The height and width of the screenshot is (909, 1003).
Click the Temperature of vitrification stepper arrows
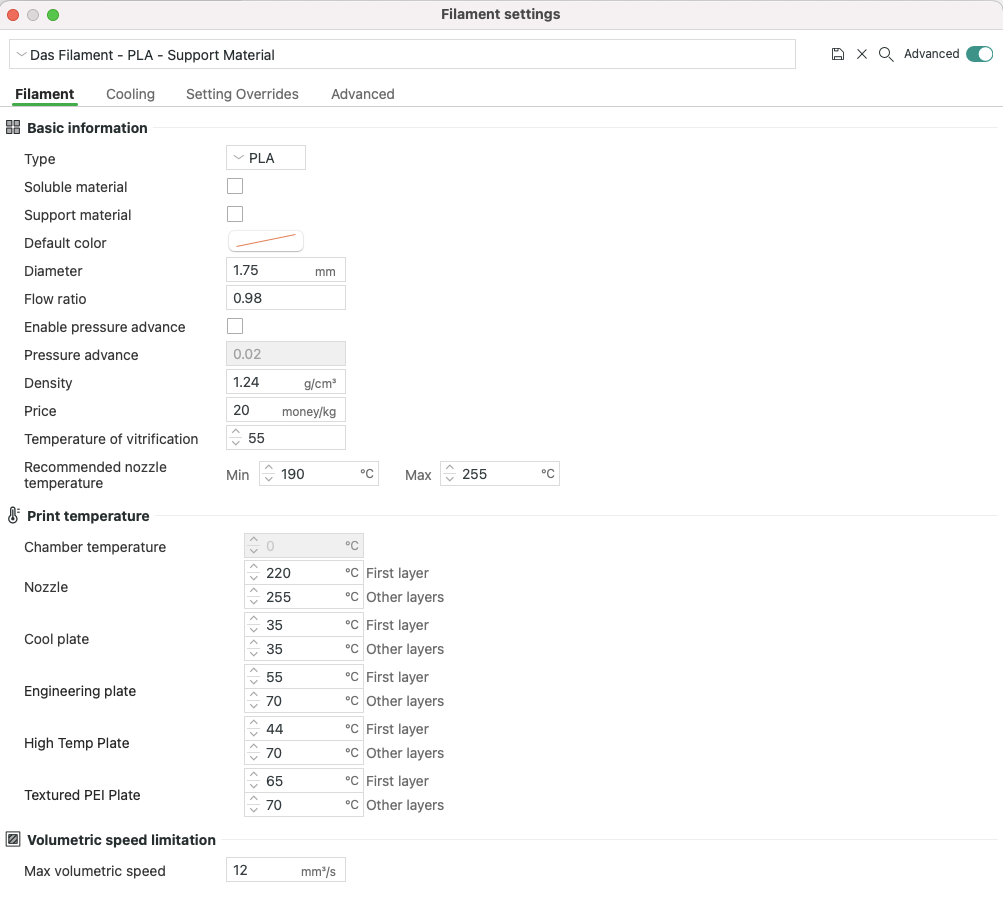pos(236,438)
